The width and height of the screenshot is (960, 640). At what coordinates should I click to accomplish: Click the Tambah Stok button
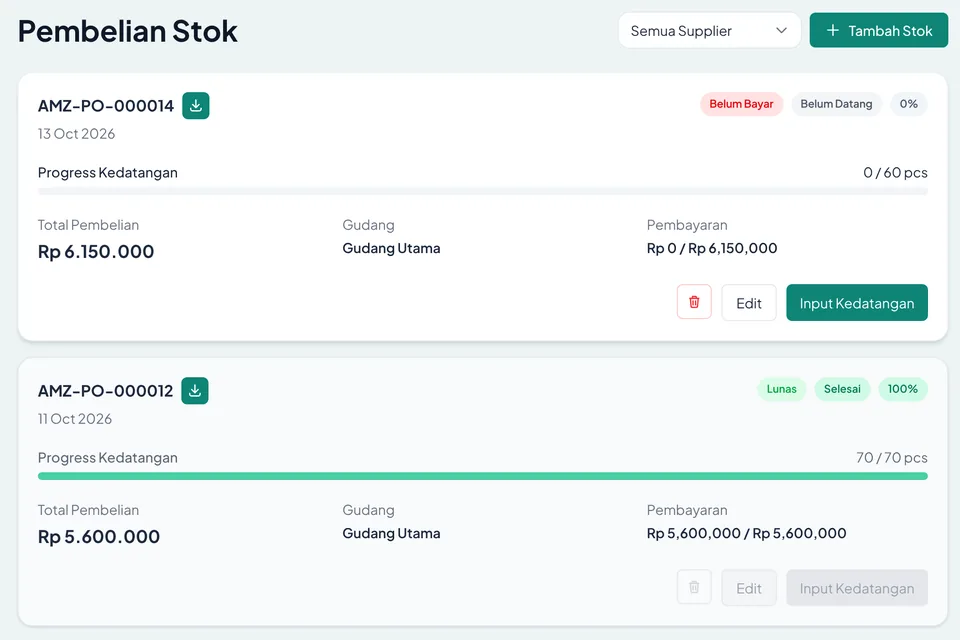click(x=879, y=31)
